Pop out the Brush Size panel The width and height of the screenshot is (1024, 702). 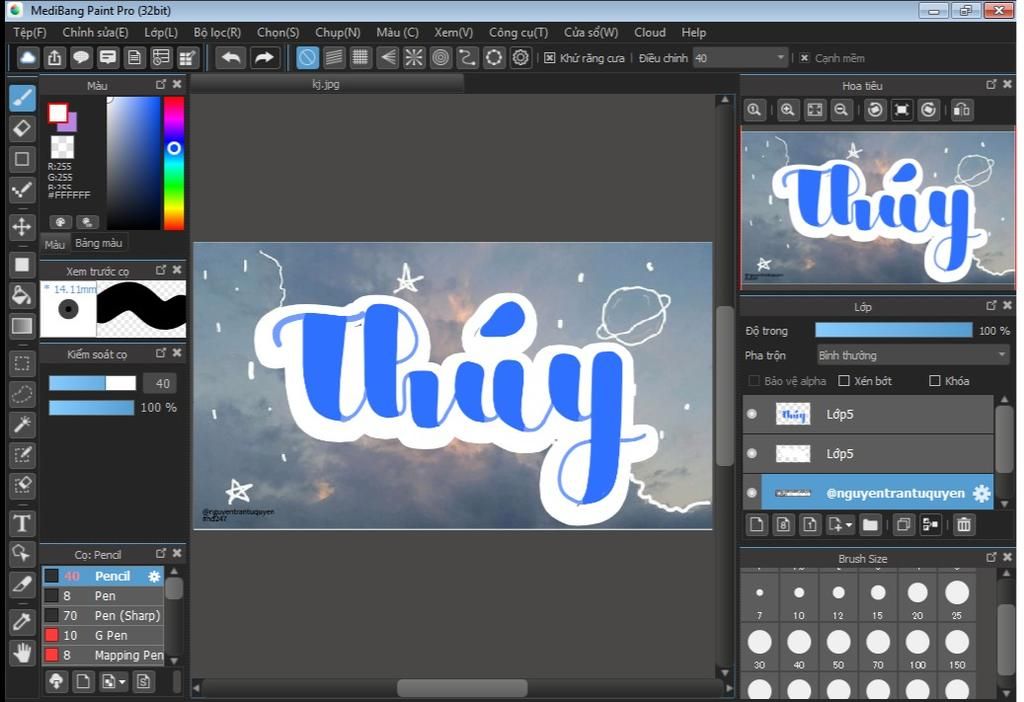click(x=991, y=557)
